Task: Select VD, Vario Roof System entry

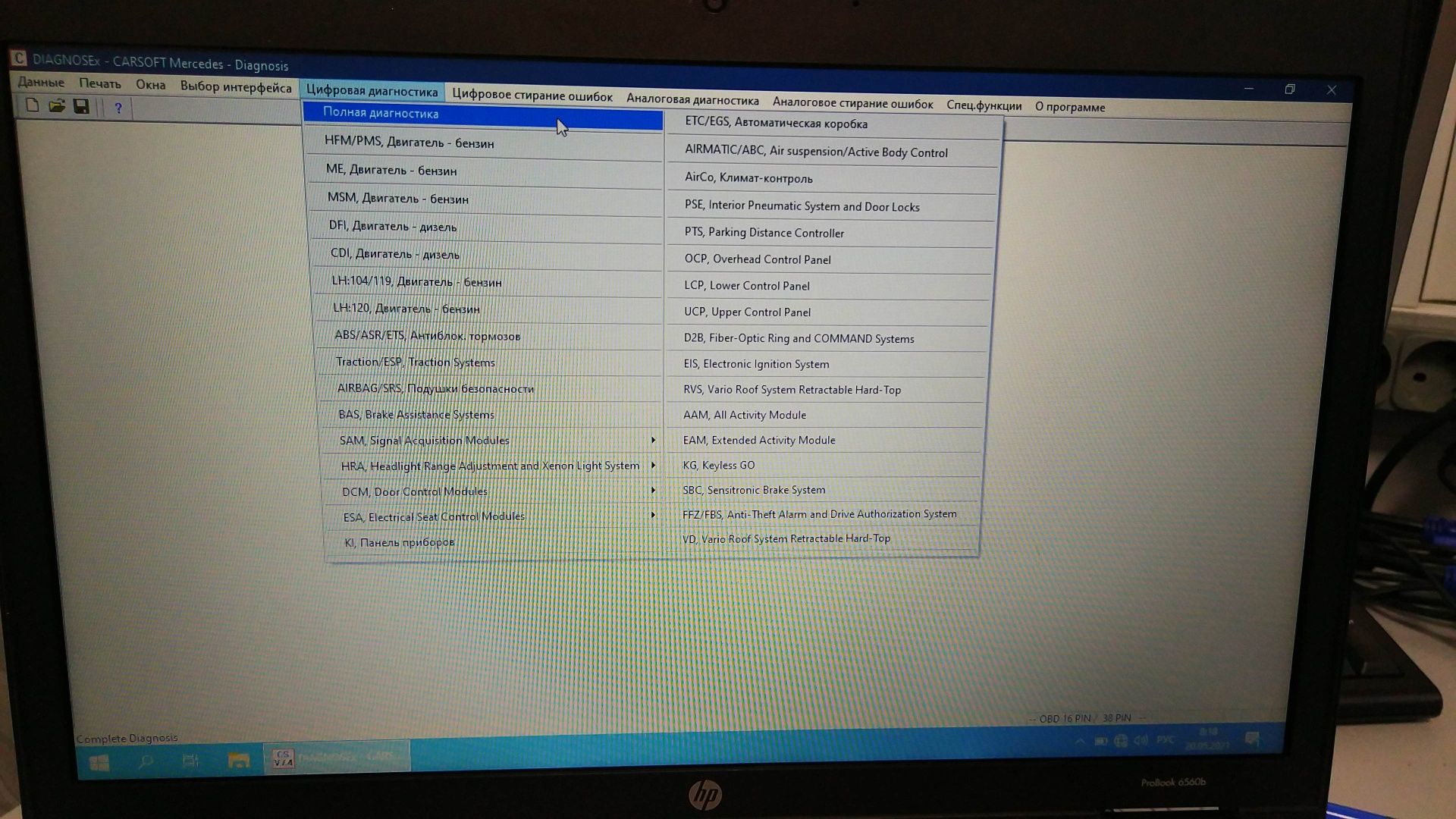Action: (x=823, y=539)
